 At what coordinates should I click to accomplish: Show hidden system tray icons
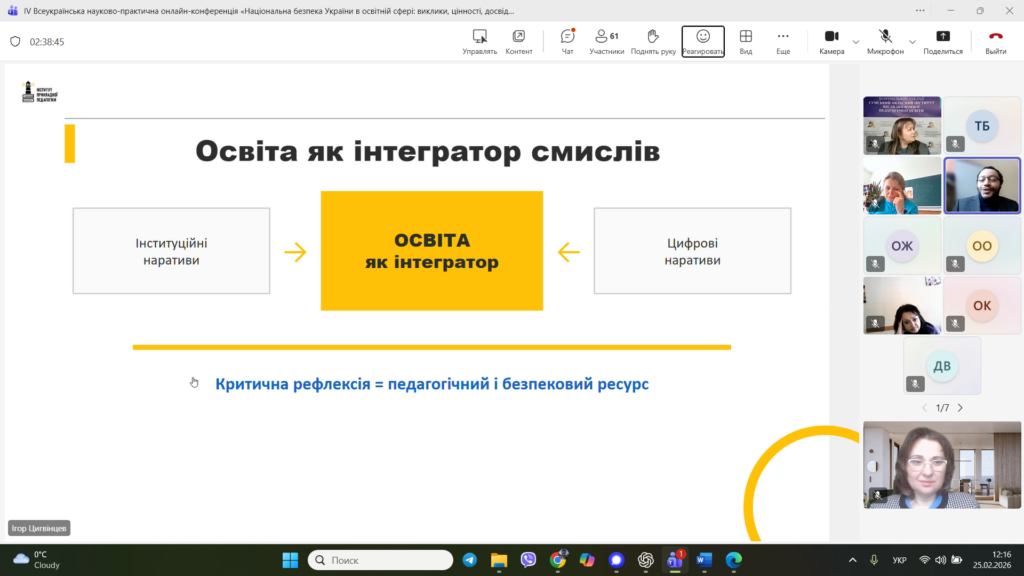[x=852, y=560]
